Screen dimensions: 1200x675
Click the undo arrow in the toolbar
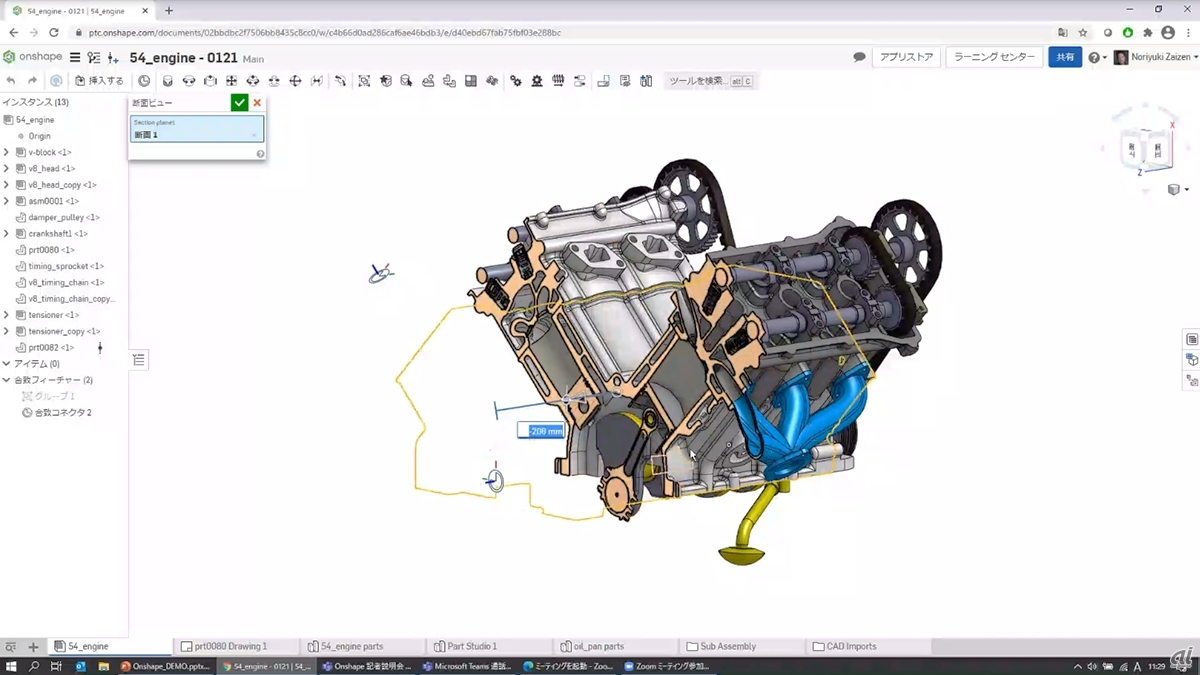click(x=11, y=81)
